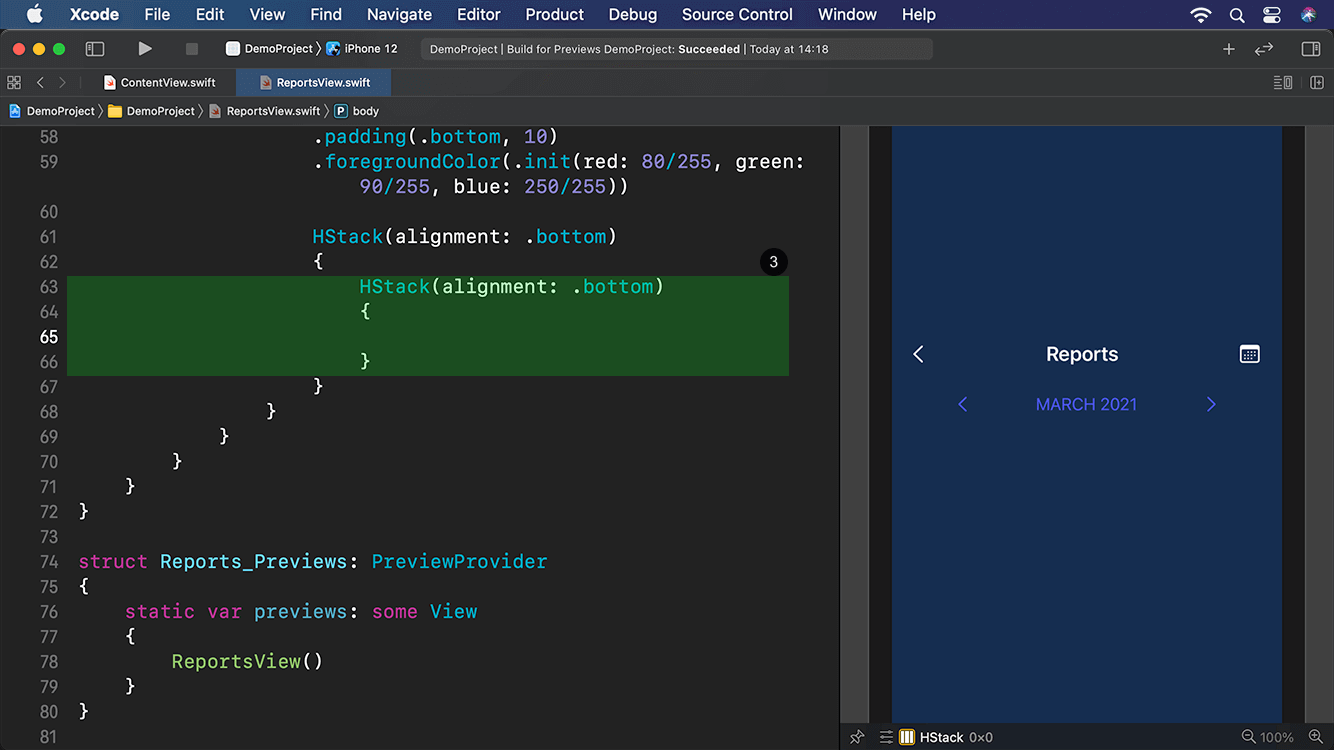Viewport: 1334px width, 750px height.
Task: Click the previous month chevron in preview
Action: click(963, 404)
